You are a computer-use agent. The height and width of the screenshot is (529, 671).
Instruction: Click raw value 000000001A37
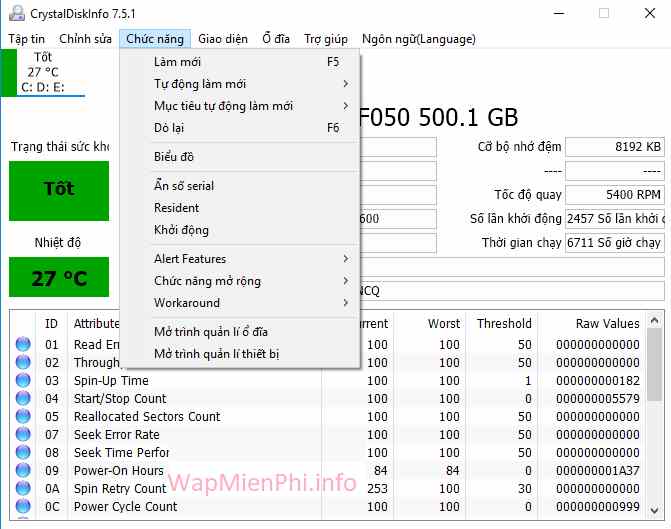pos(598,470)
